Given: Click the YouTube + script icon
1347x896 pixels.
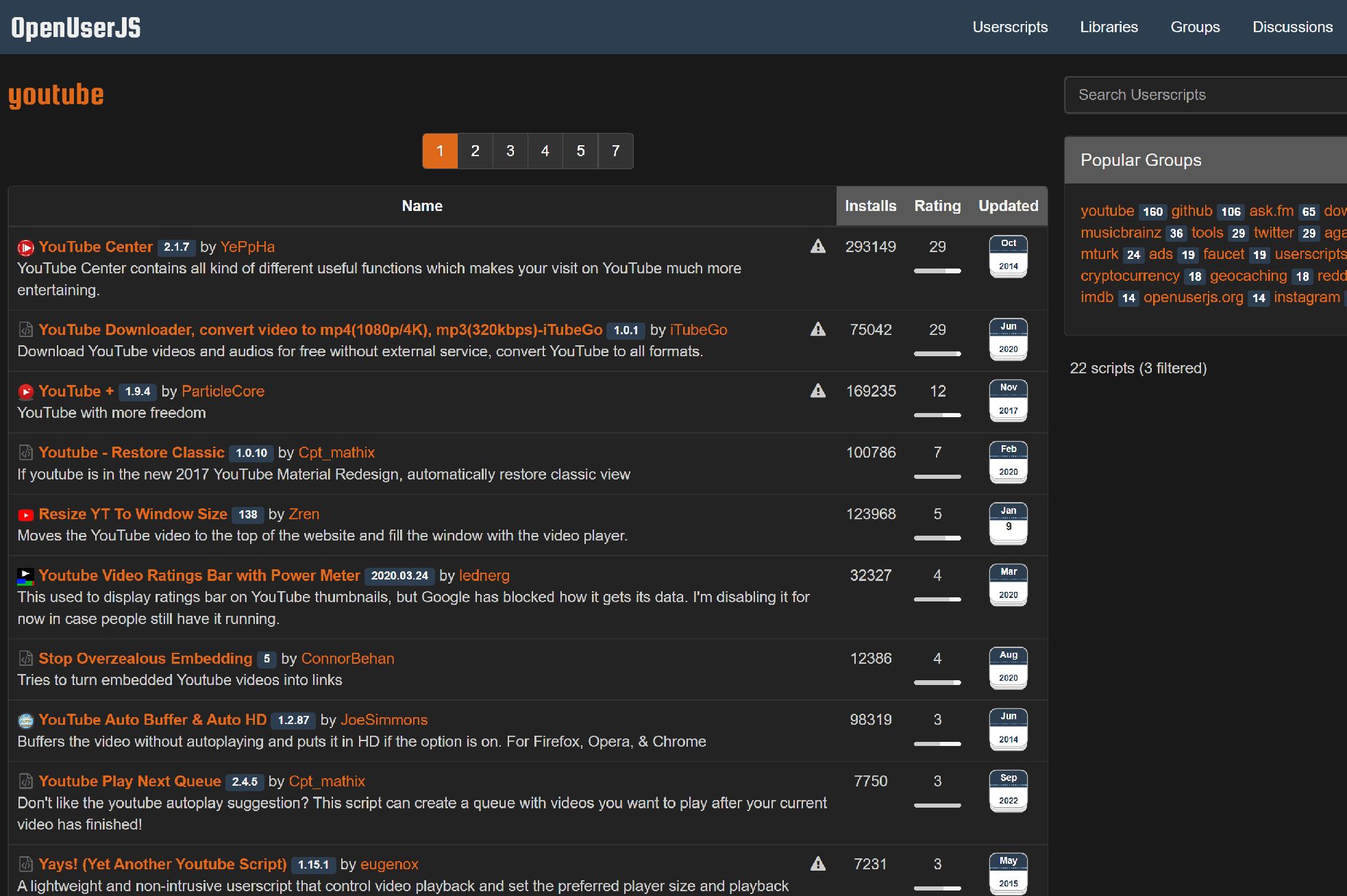Looking at the screenshot, I should click(x=25, y=392).
